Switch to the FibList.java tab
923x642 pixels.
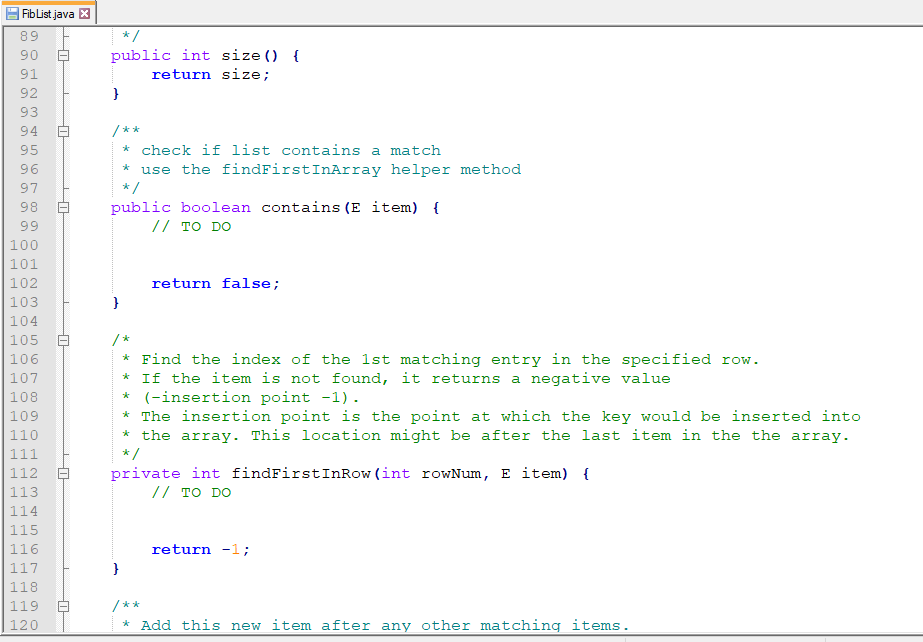click(48, 13)
